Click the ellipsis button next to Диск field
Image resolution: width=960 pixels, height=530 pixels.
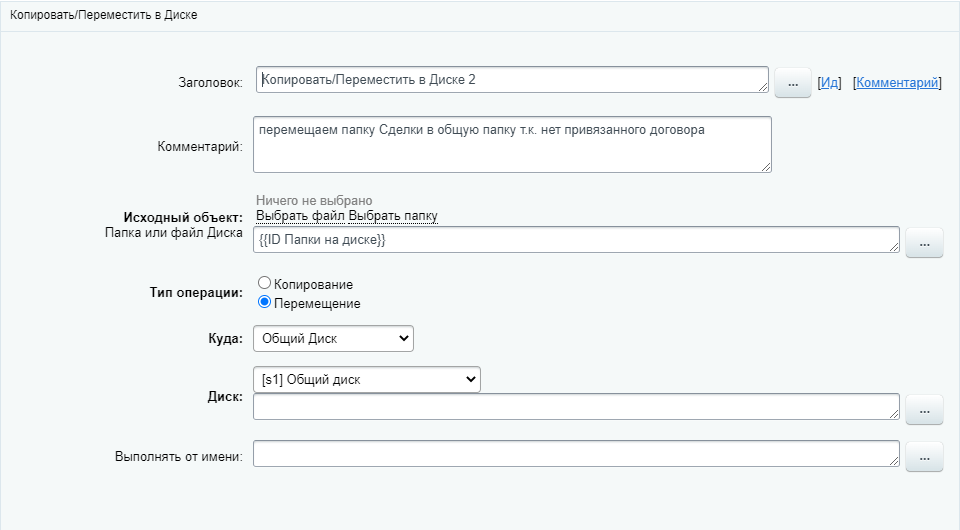(x=924, y=408)
